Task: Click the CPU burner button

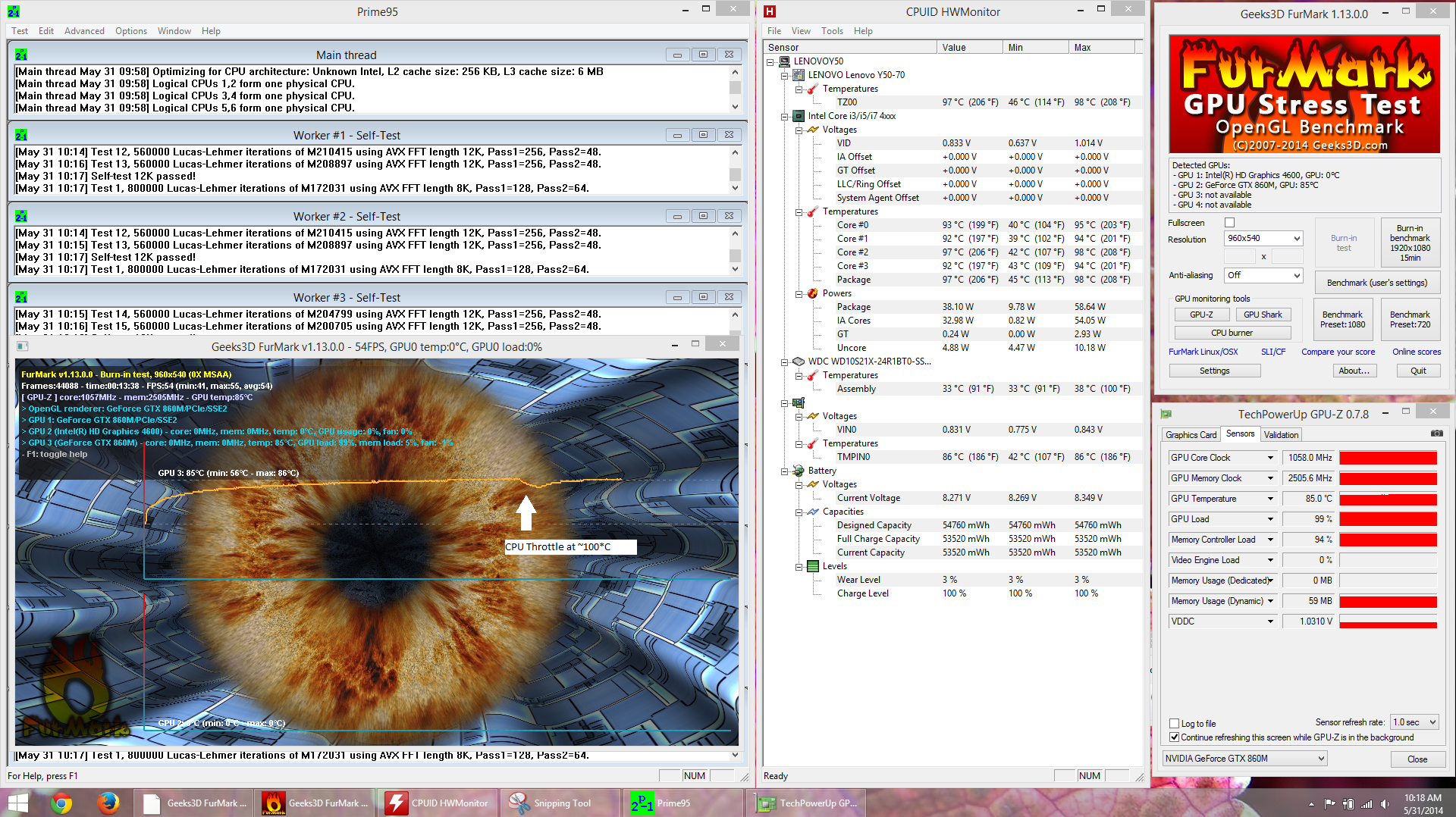Action: (1232, 333)
